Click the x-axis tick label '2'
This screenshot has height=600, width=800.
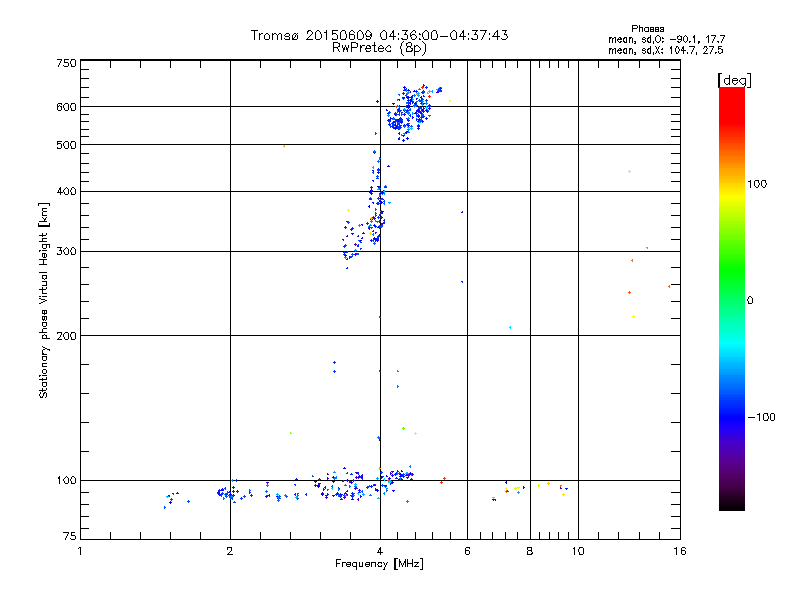point(230,551)
